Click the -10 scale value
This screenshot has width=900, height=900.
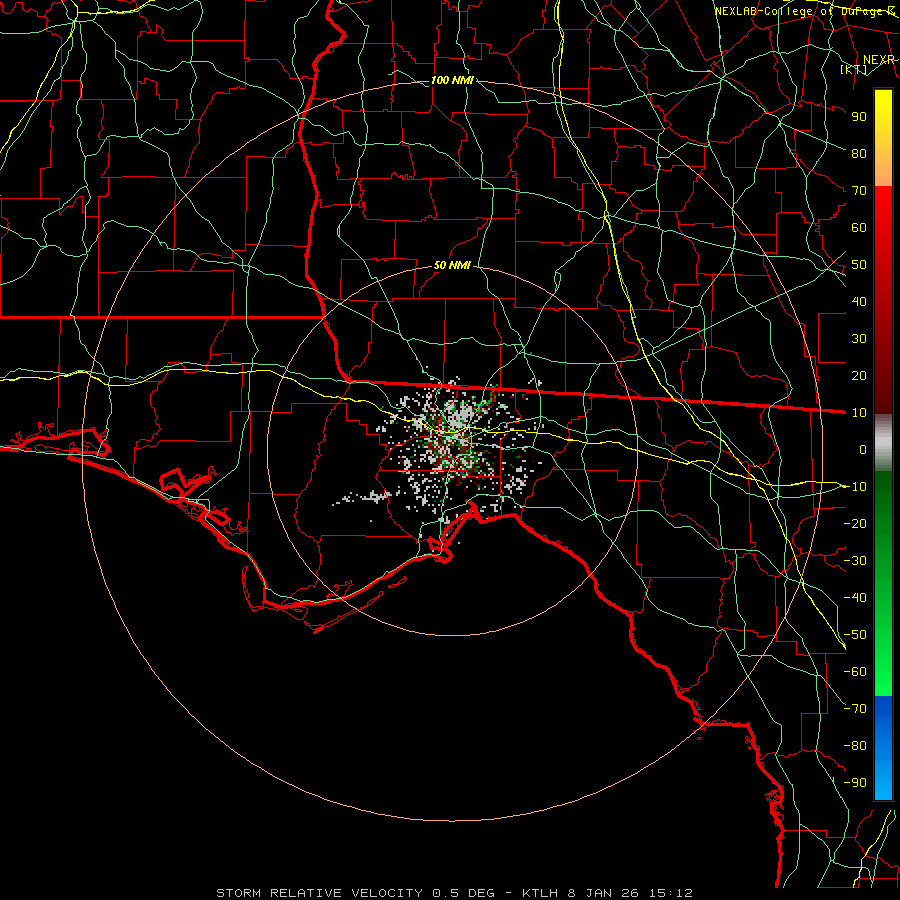[855, 487]
